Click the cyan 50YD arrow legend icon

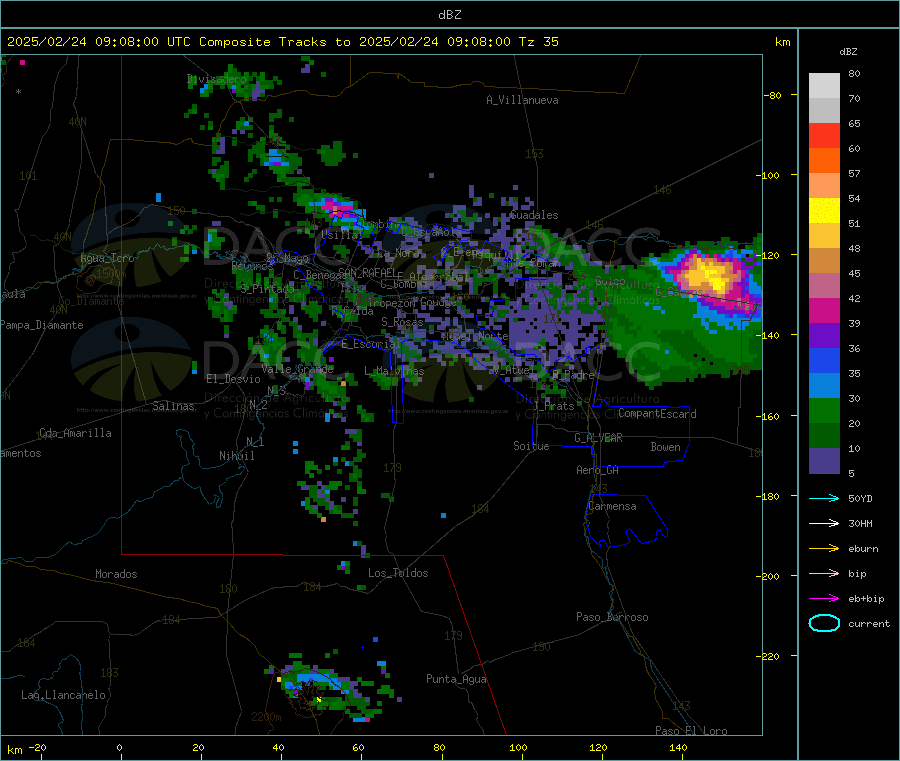[x=824, y=498]
